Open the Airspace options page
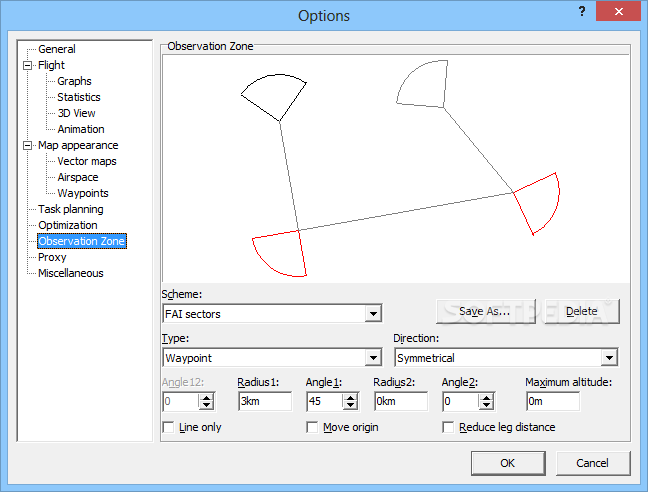The image size is (648, 492). (78, 177)
